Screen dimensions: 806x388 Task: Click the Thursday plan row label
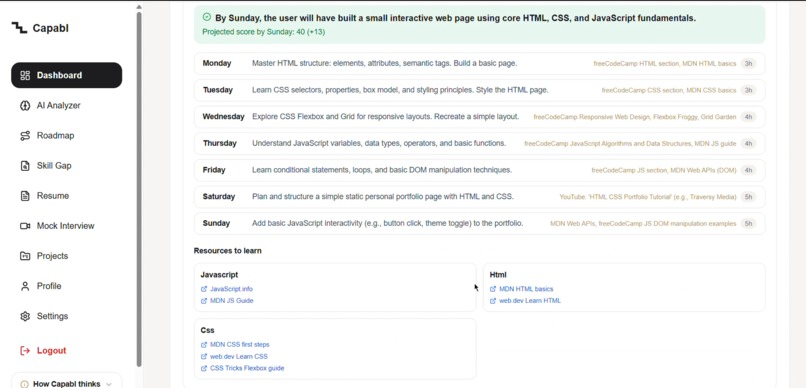[219, 143]
